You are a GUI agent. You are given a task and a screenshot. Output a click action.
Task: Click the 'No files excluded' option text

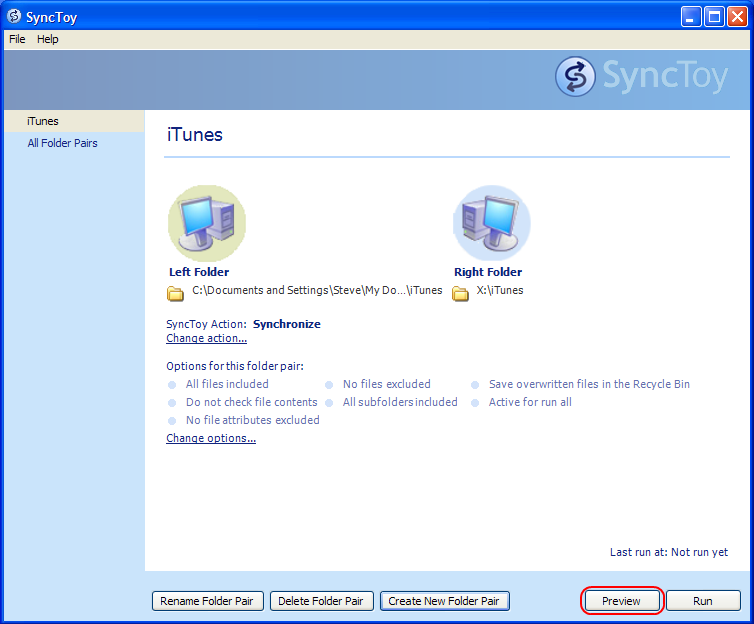[x=387, y=384]
